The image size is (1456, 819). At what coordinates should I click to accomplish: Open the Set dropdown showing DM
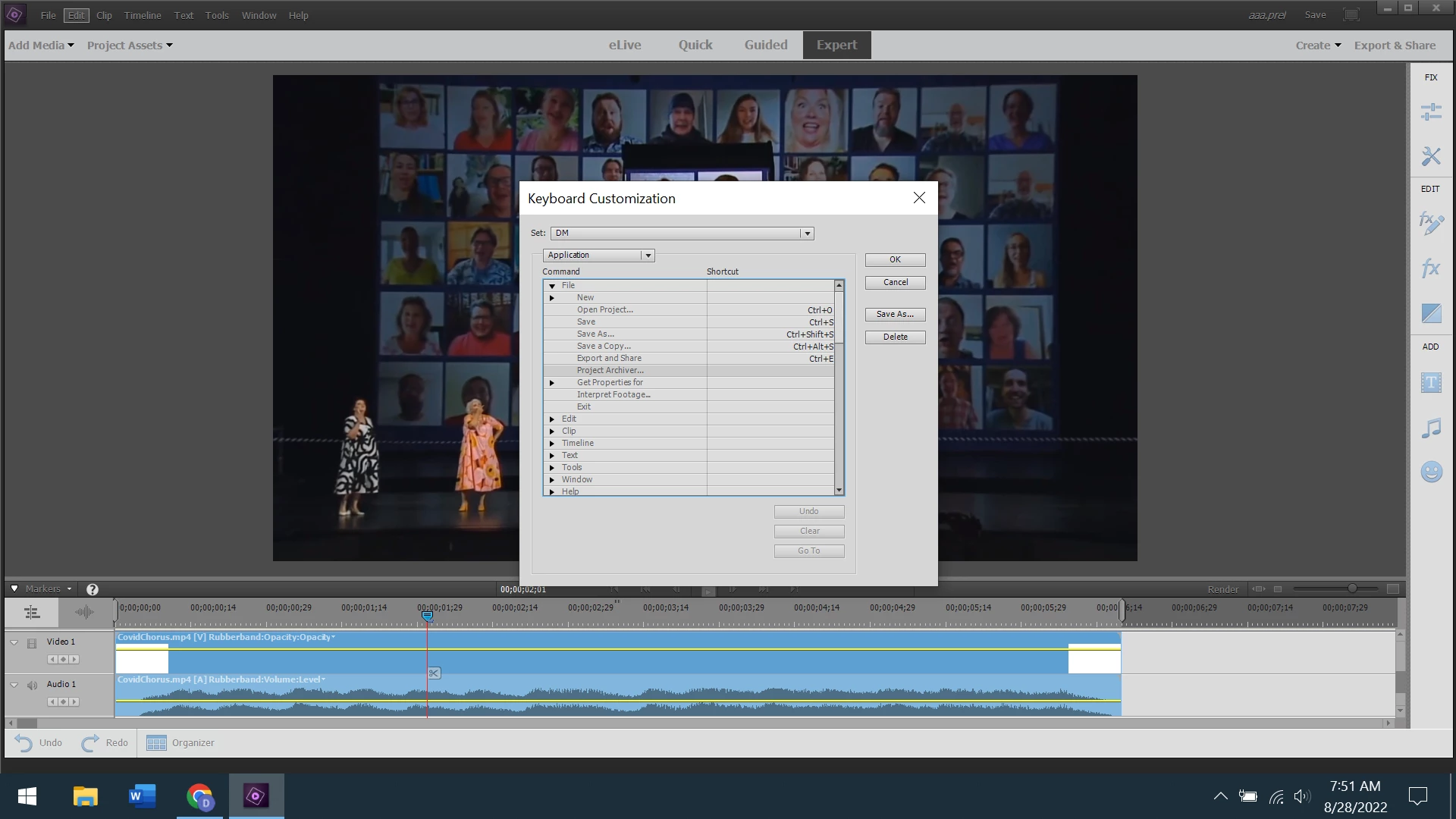807,234
